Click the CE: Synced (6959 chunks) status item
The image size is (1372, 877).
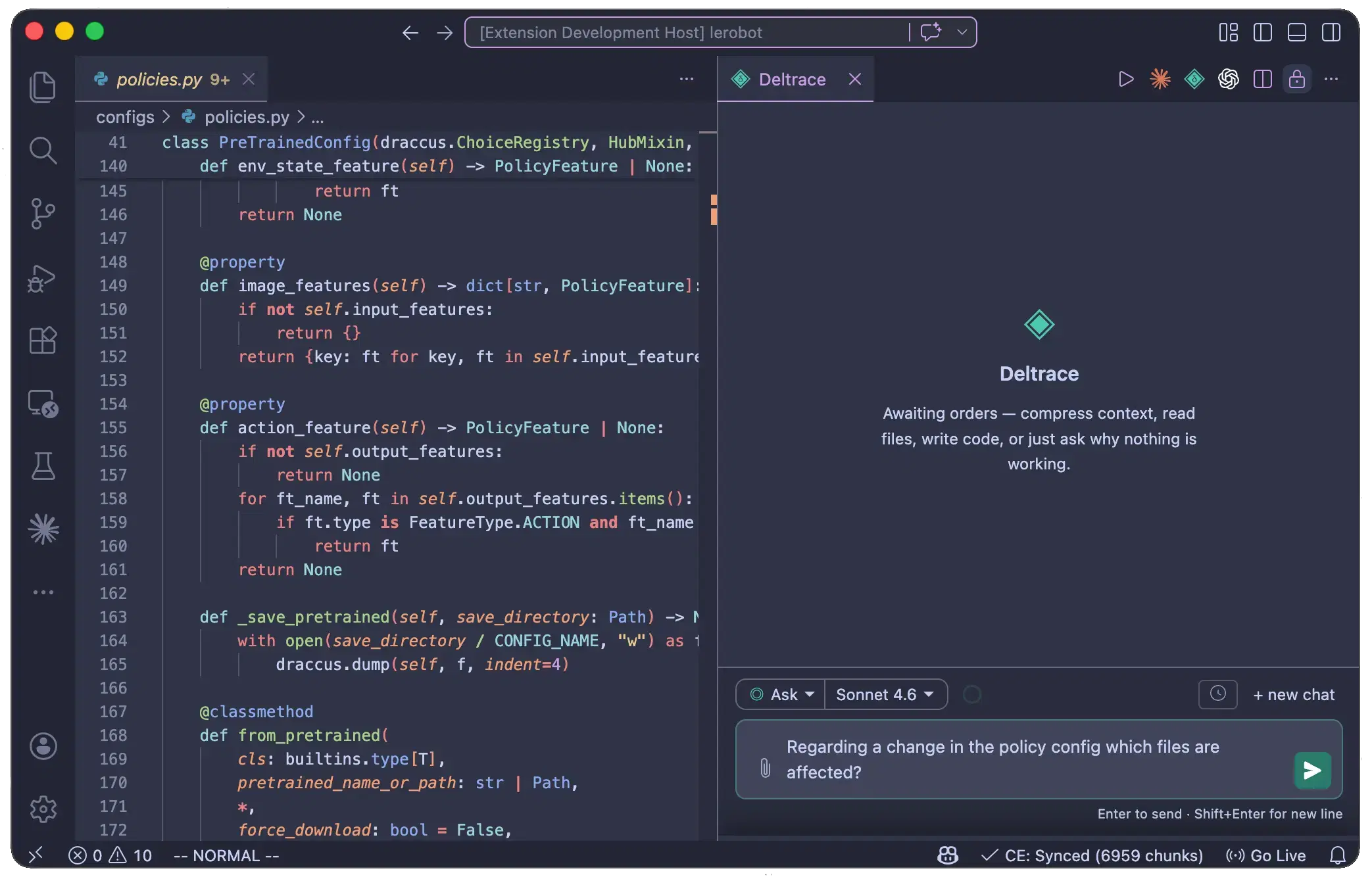click(1092, 855)
